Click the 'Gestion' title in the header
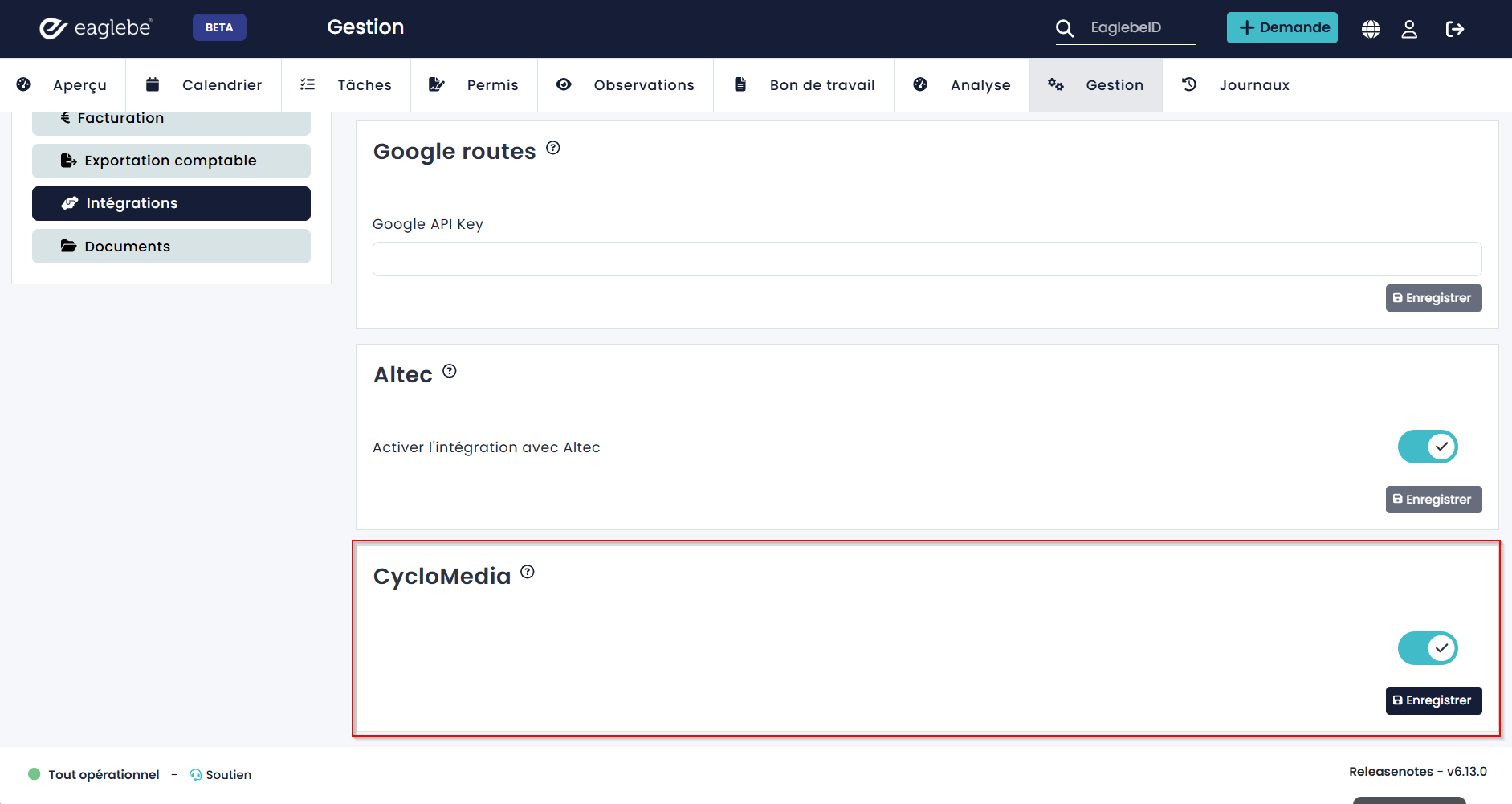Image resolution: width=1512 pixels, height=804 pixels. click(365, 27)
